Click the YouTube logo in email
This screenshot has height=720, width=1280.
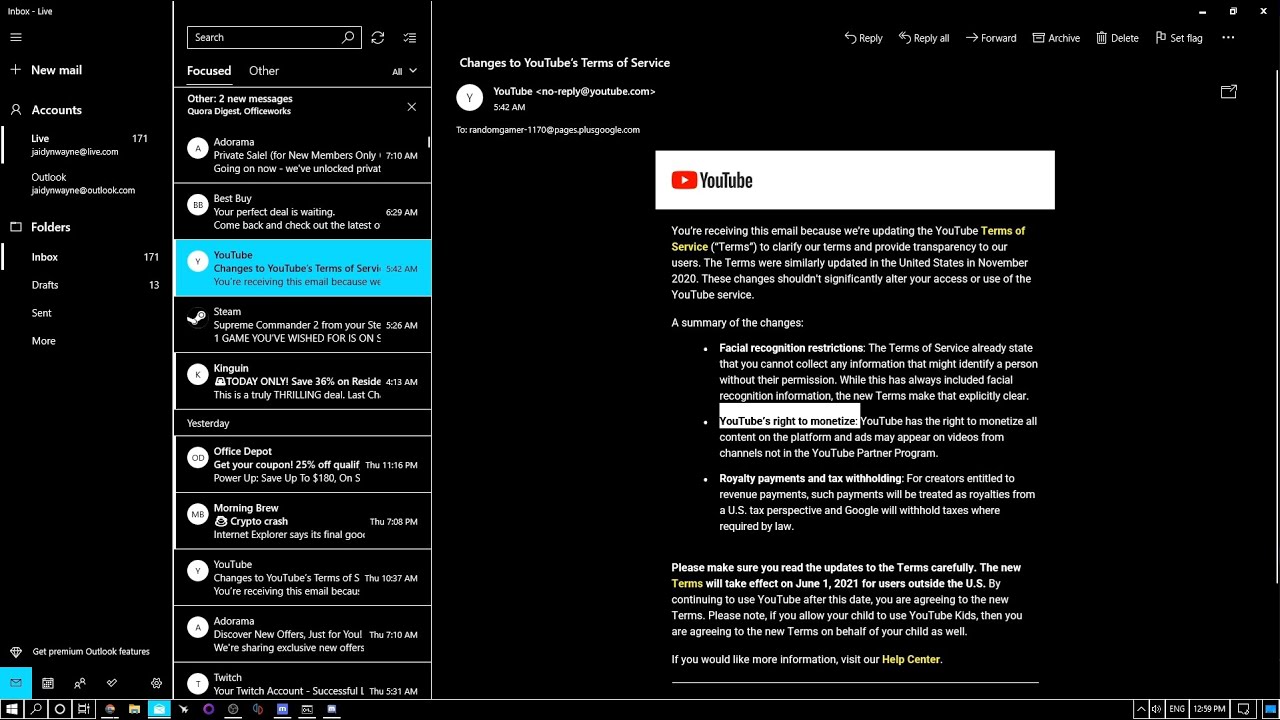pyautogui.click(x=712, y=180)
